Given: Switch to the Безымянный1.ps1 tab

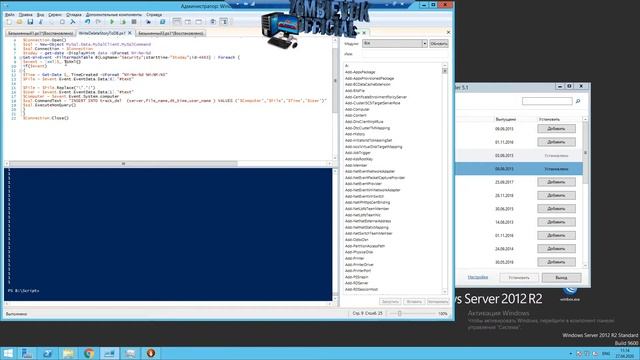Looking at the screenshot, I should 40,33.
